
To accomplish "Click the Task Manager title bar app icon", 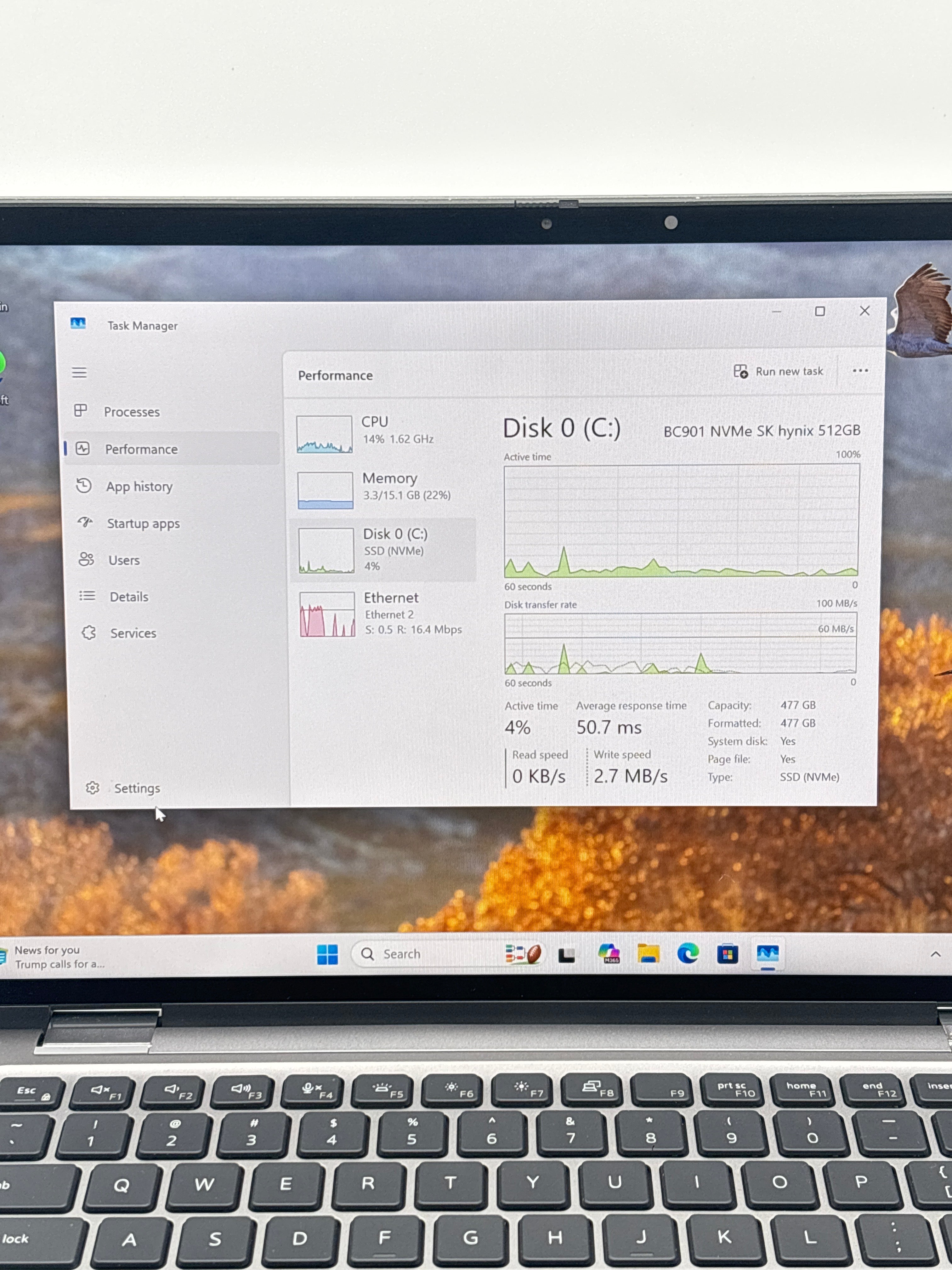I will click(78, 324).
